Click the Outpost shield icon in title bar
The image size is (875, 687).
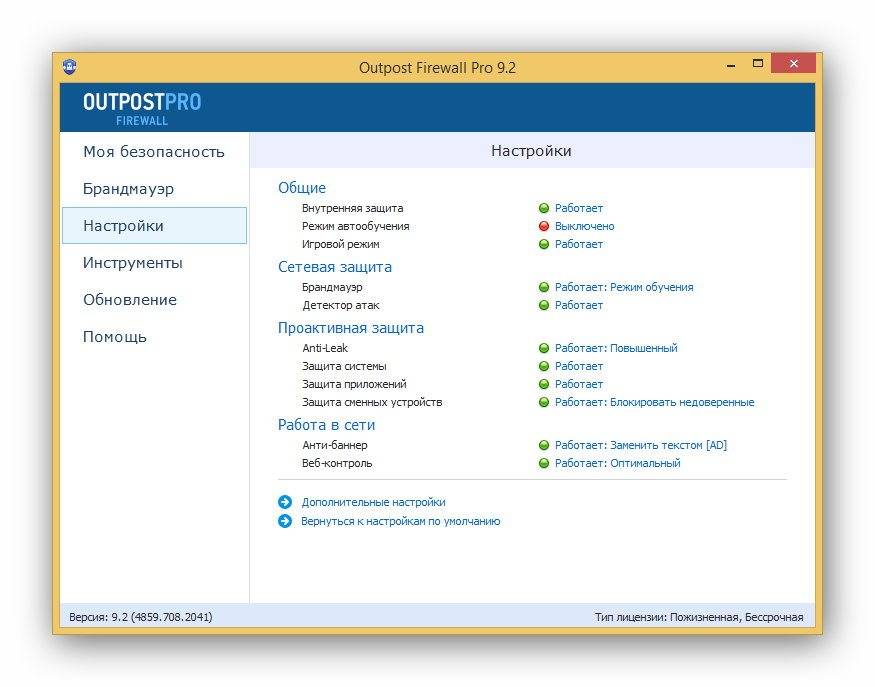[x=69, y=67]
